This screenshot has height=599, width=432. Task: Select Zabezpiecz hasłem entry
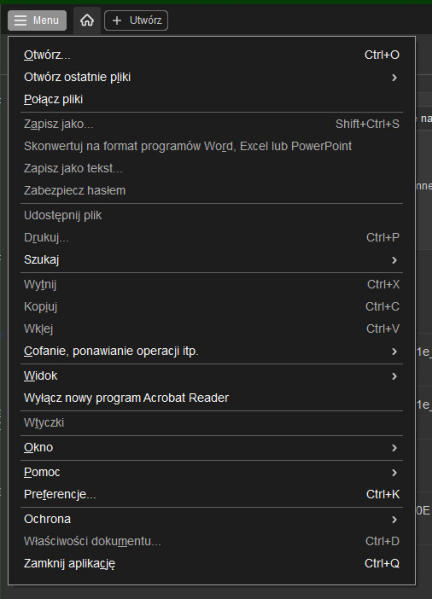coord(212,191)
